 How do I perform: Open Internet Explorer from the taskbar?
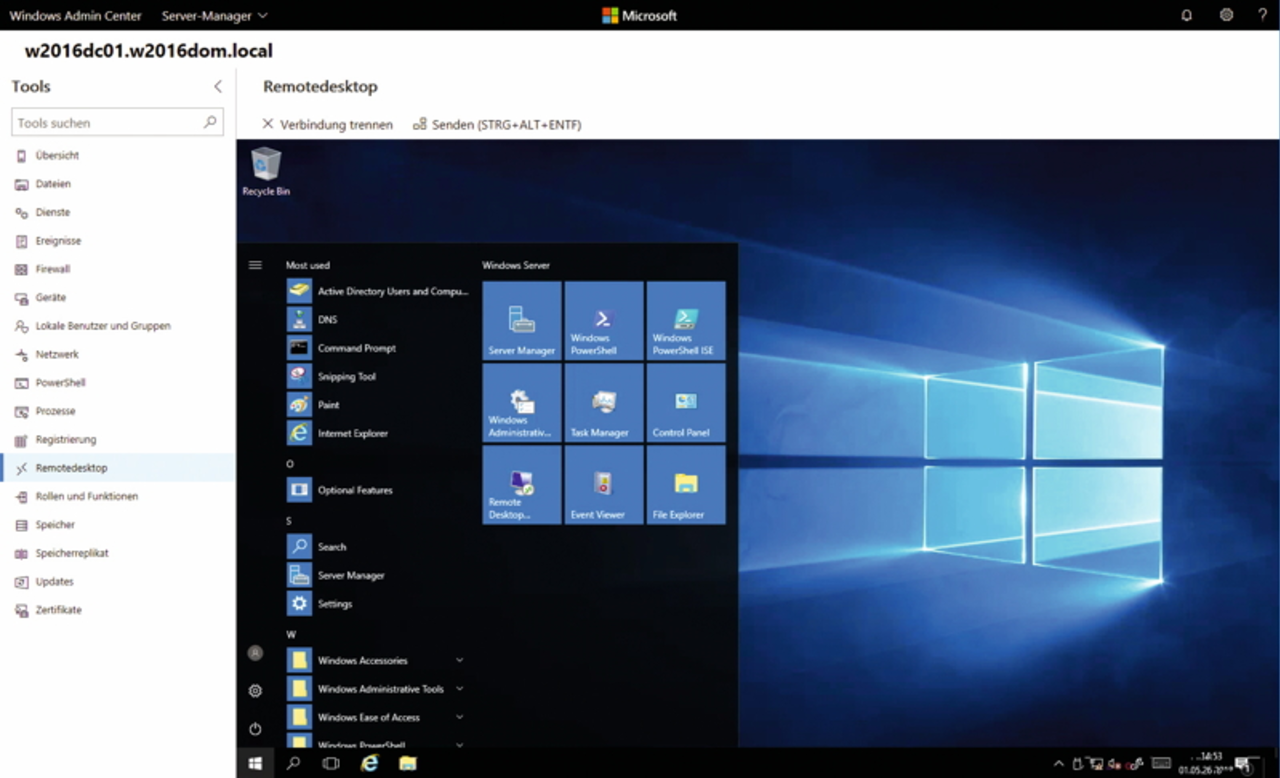(370, 763)
